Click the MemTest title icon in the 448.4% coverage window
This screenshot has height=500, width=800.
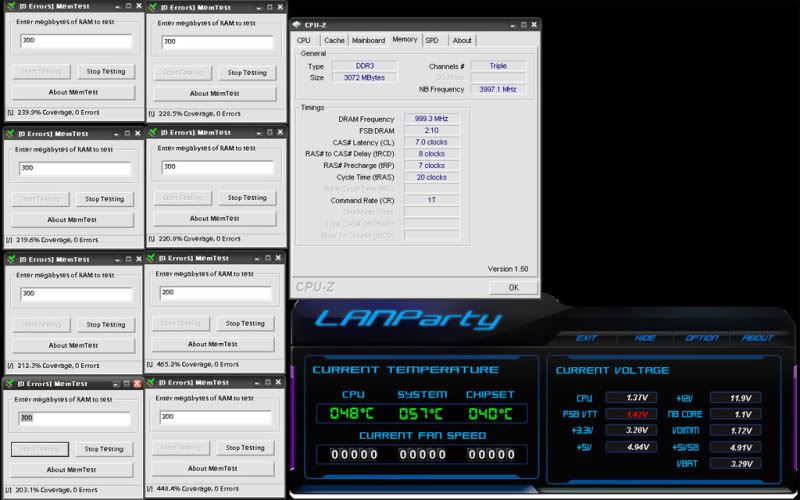click(151, 382)
